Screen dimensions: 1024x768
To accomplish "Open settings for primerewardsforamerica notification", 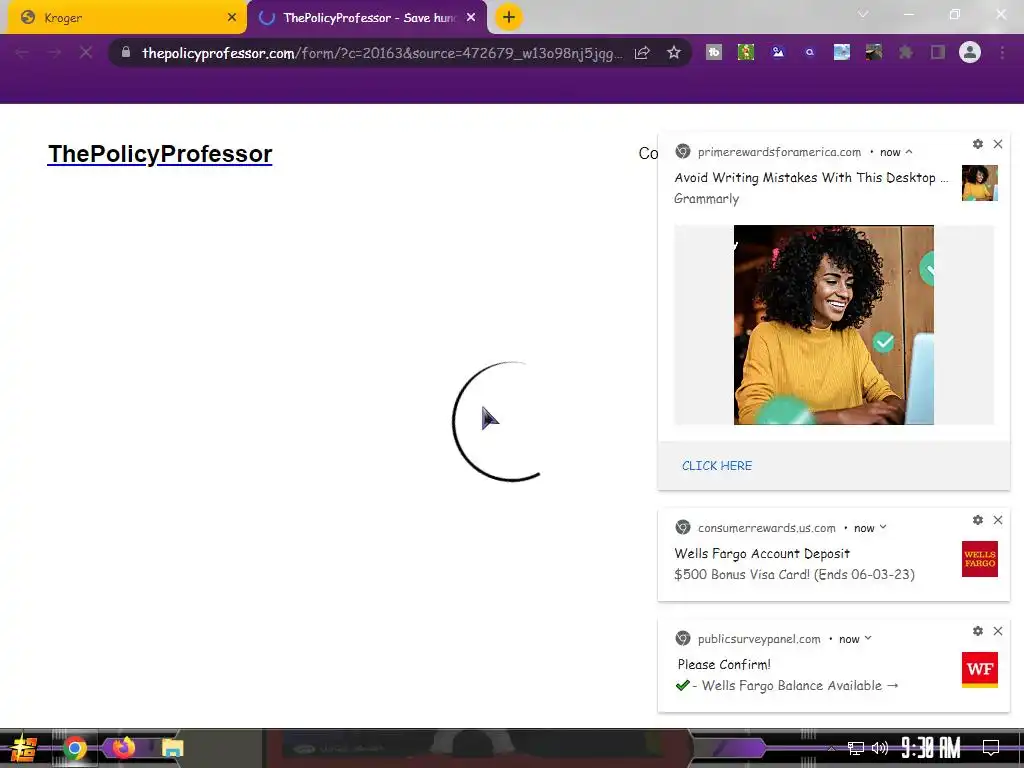I will click(978, 144).
